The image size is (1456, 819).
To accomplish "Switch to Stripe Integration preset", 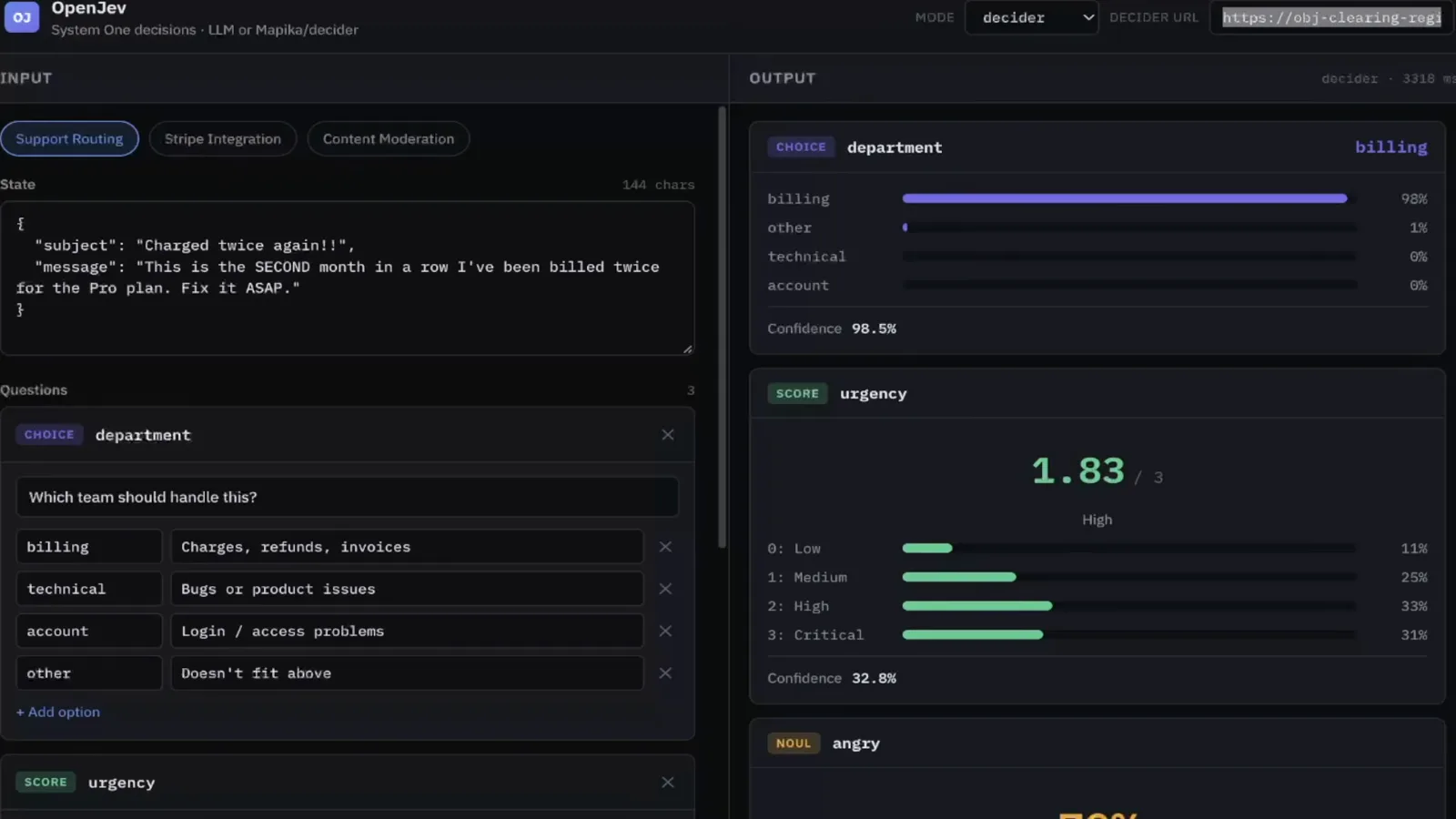I will click(x=223, y=138).
